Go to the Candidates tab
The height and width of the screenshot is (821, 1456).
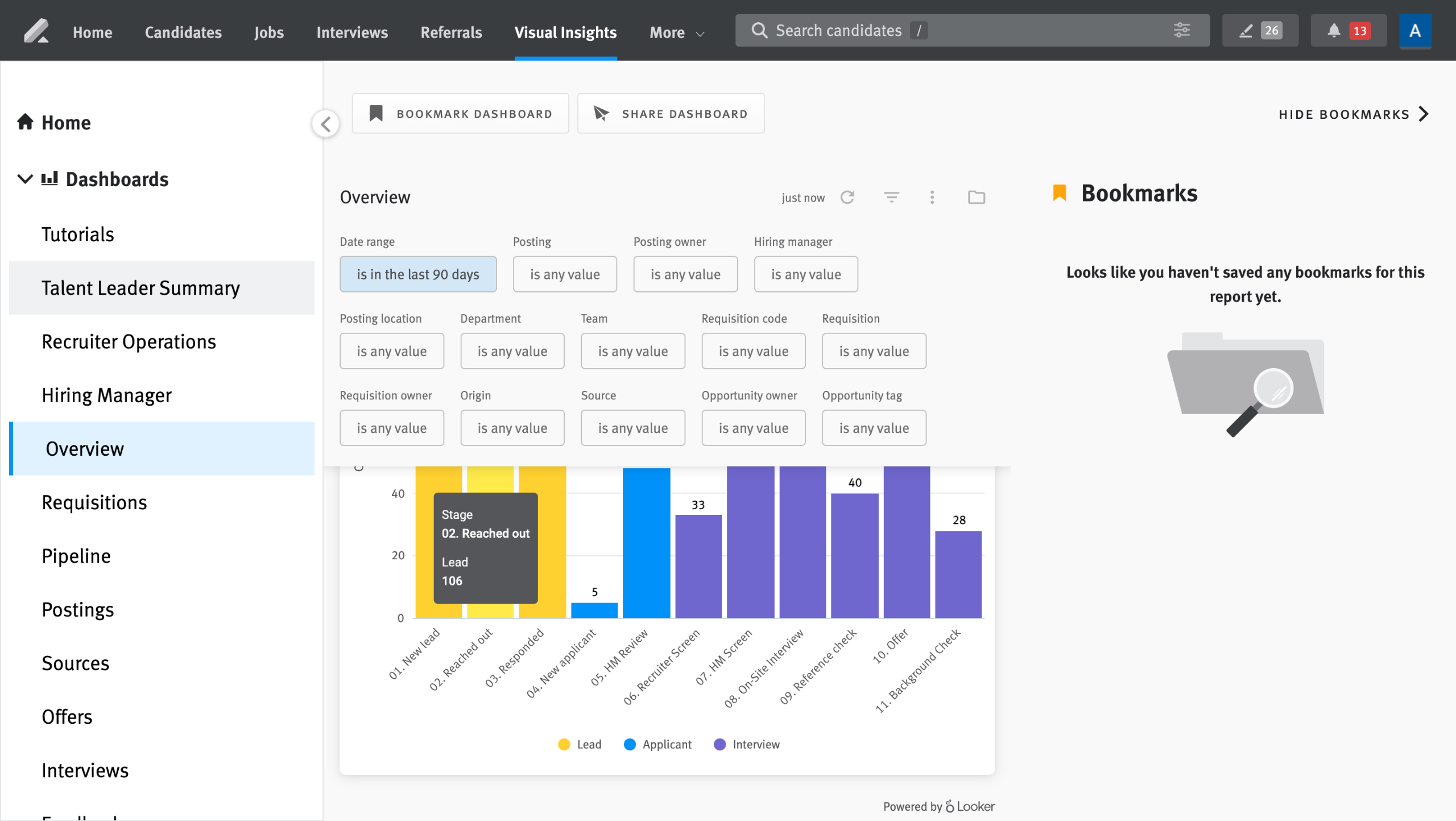coord(183,32)
